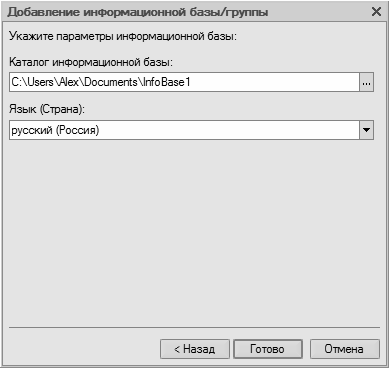Image resolution: width=389 pixels, height=368 pixels.
Task: Click the русский (Россия) text value
Action: click(55, 130)
